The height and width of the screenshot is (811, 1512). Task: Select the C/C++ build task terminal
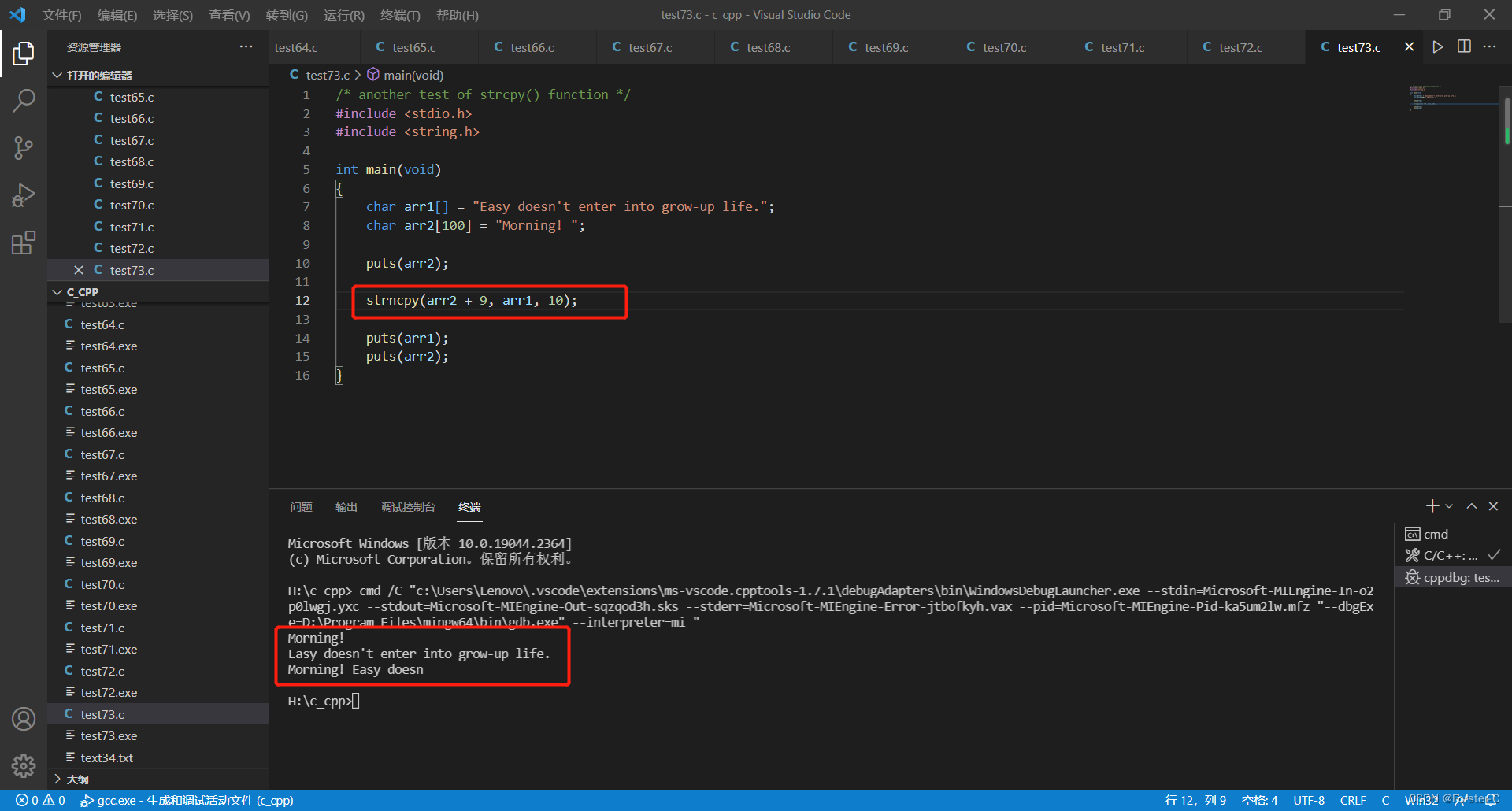[x=1453, y=556]
